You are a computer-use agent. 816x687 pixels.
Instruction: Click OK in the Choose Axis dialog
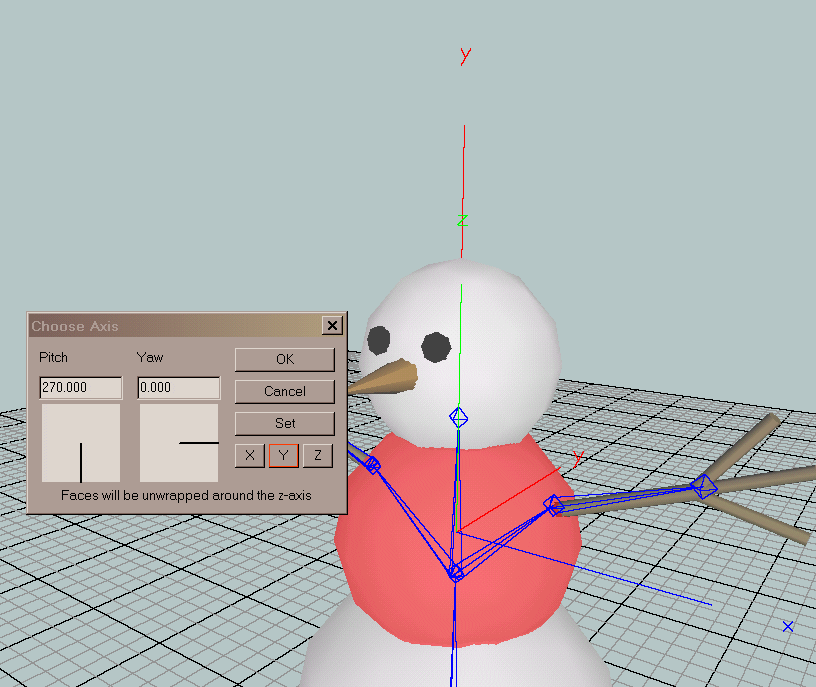pos(285,359)
